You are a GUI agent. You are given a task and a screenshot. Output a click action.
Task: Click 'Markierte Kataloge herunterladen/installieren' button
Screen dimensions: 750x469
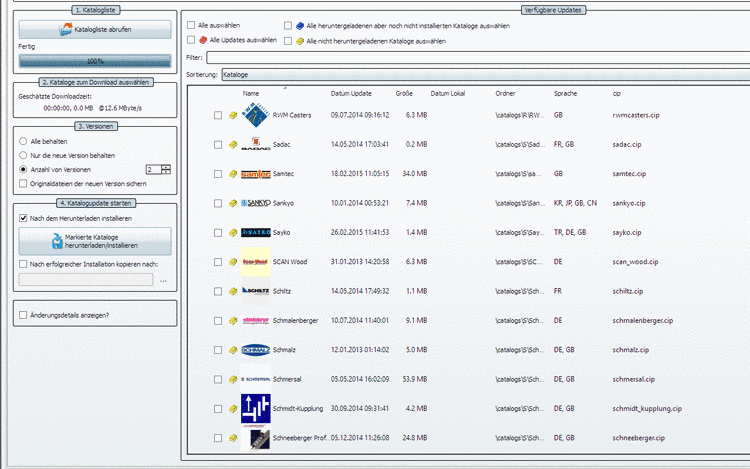[95, 241]
